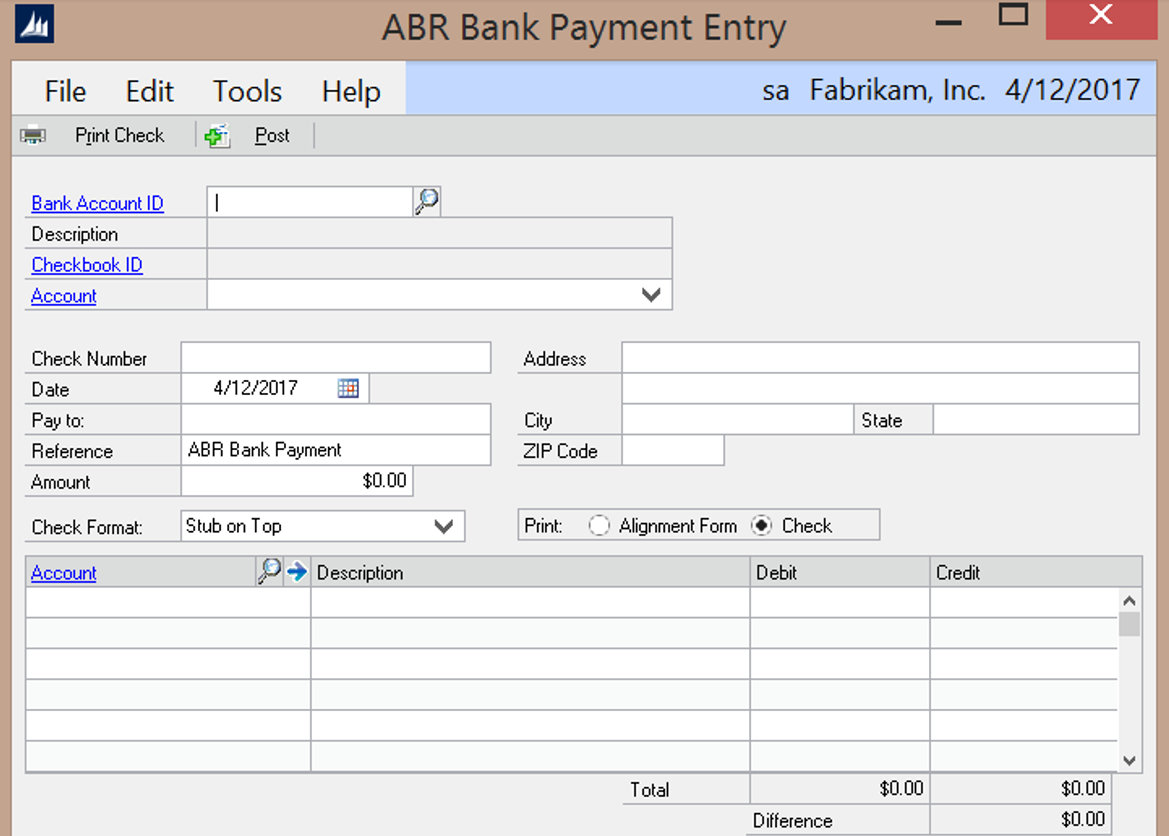Select the Alignment Form radio button
Screen dimensions: 1169x836
point(599,525)
